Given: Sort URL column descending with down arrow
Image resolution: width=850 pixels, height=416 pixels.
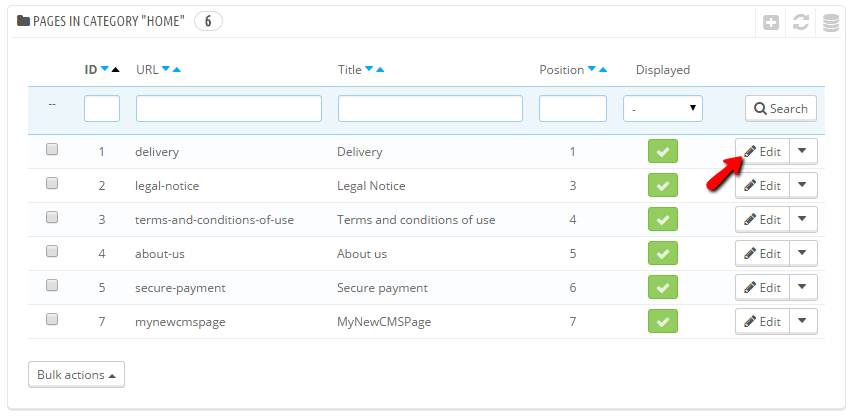Looking at the screenshot, I should pos(166,70).
